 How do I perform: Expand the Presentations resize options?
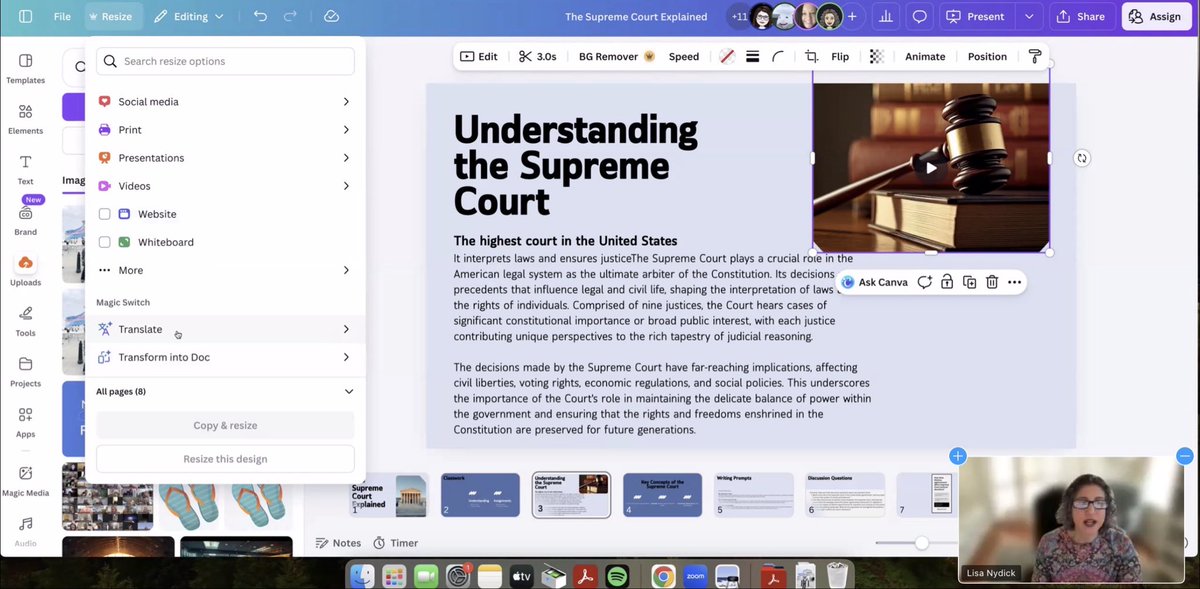click(x=225, y=158)
